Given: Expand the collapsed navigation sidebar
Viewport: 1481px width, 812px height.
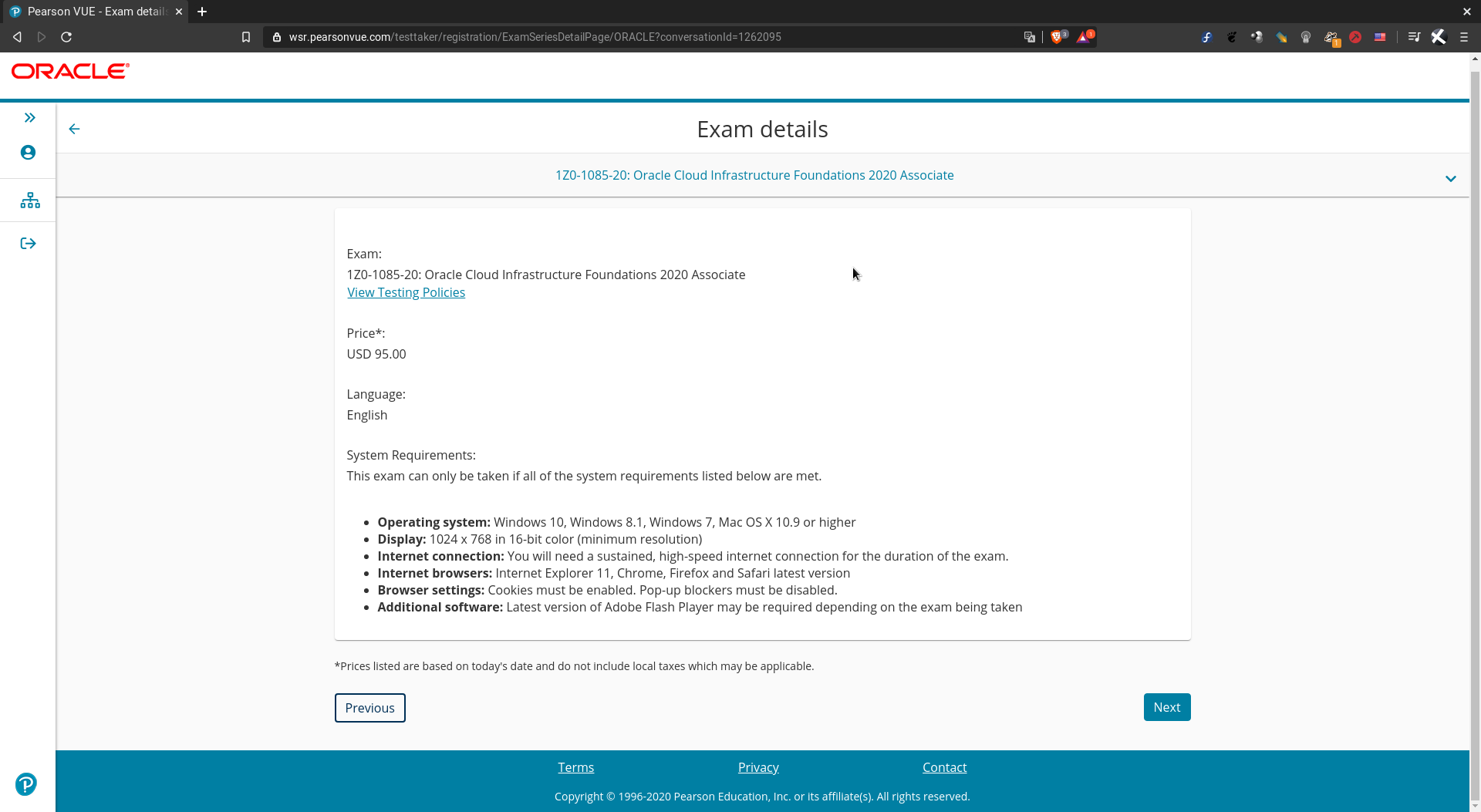Looking at the screenshot, I should point(29,117).
